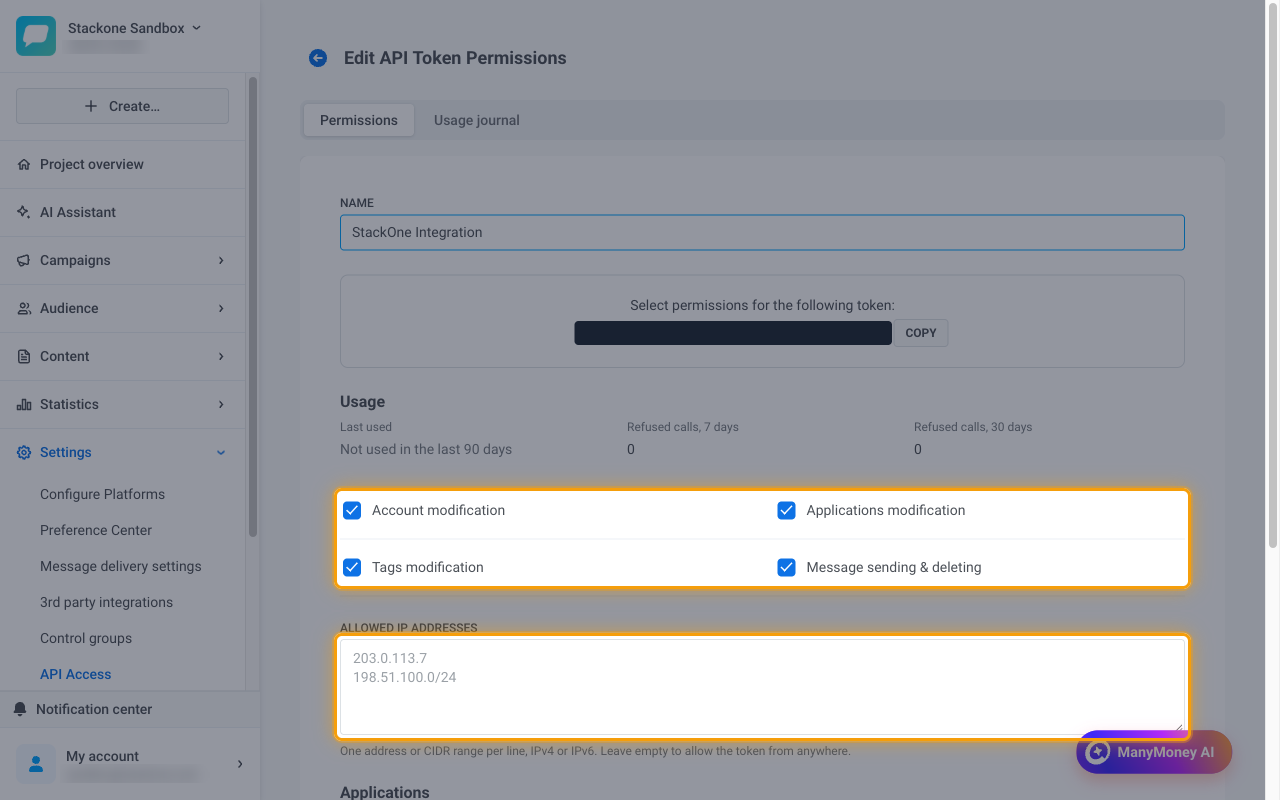Expand the Content menu chevron
This screenshot has height=800, width=1280.
[221, 356]
